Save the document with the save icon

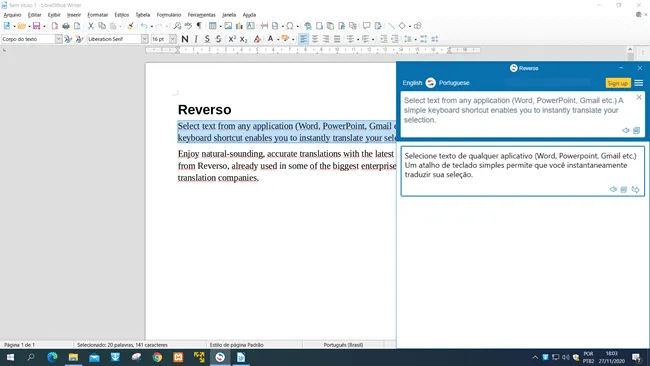pyautogui.click(x=36, y=26)
